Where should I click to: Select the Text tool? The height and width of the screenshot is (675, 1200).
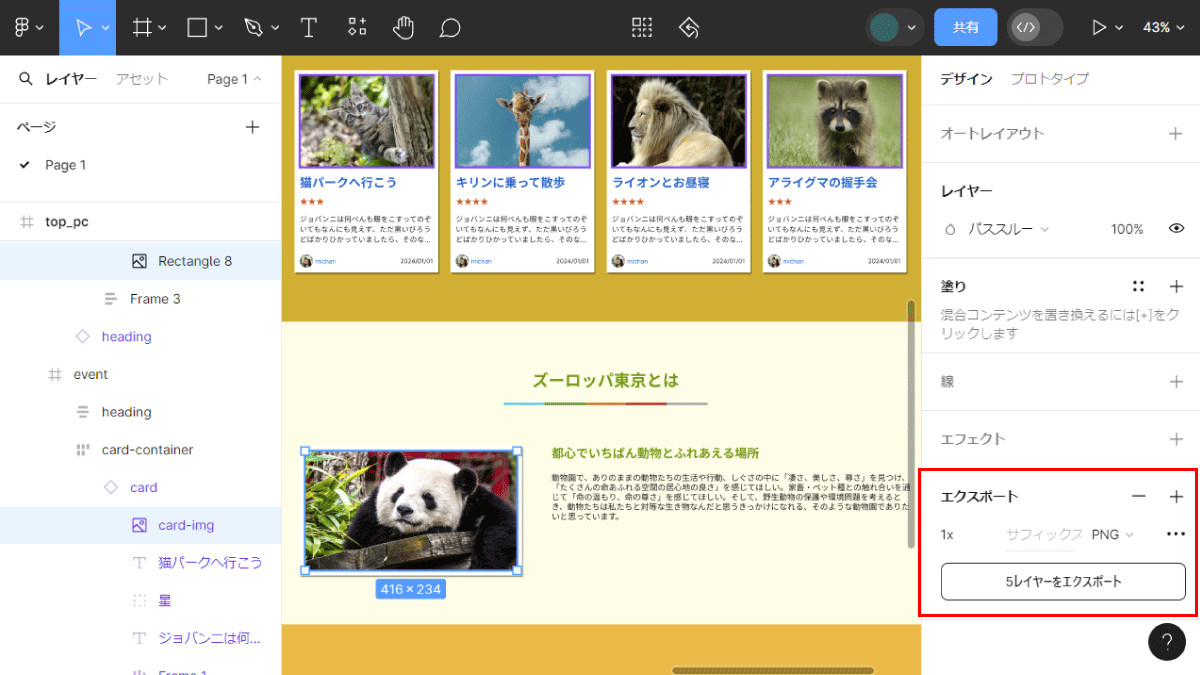(309, 27)
